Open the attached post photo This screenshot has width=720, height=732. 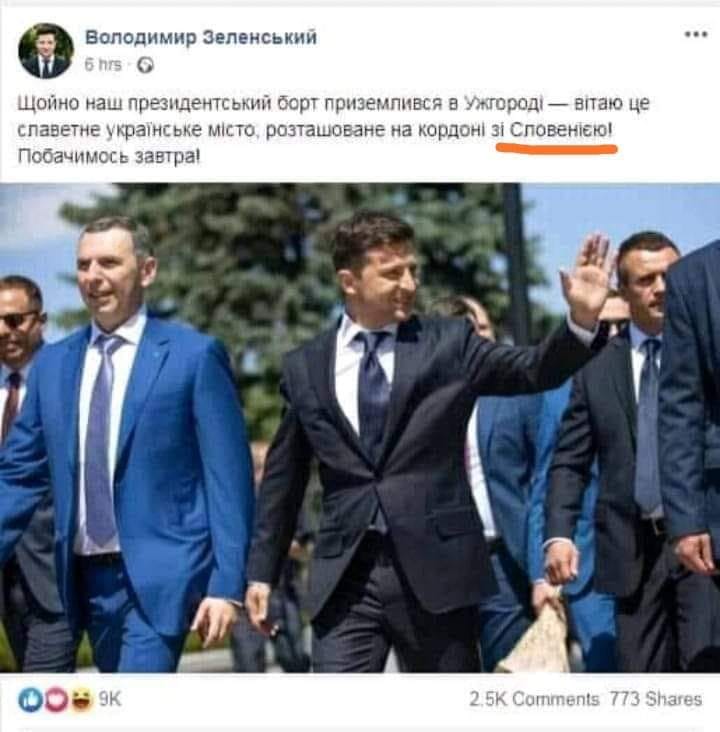coord(360,428)
